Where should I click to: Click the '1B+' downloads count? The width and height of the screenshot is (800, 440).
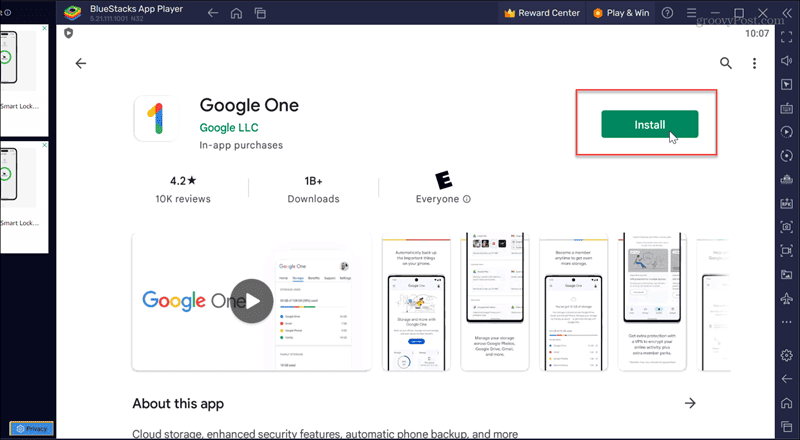[x=313, y=181]
